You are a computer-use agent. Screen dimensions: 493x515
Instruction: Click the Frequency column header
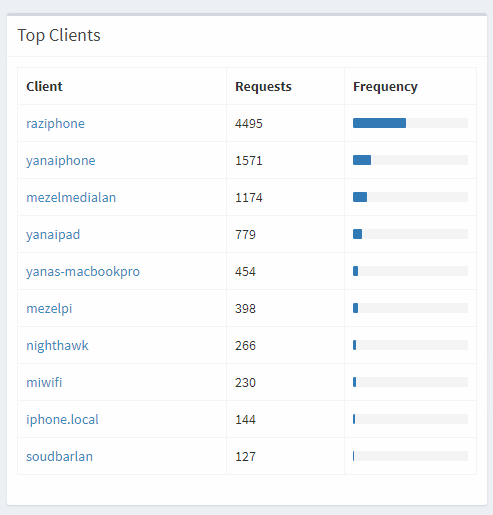click(x=385, y=87)
